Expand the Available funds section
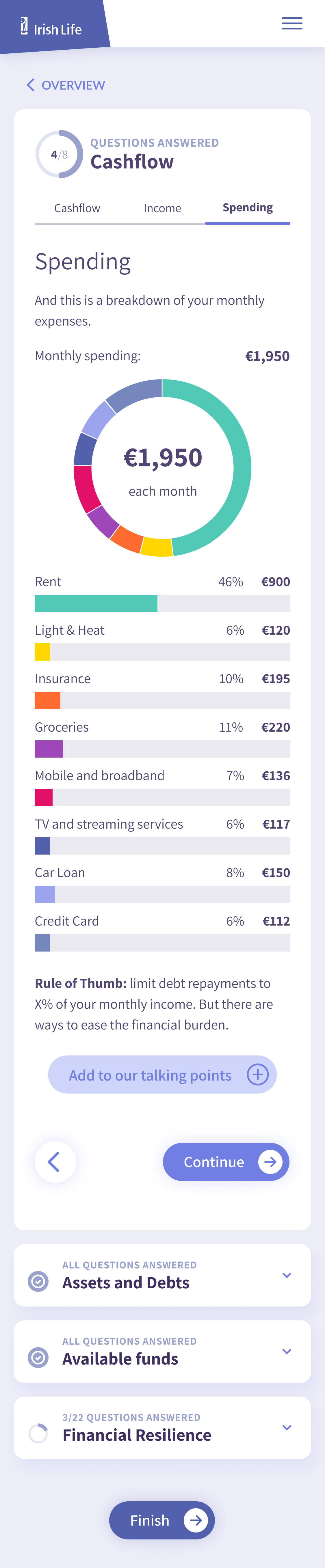The width and height of the screenshot is (325, 1568). (287, 1351)
